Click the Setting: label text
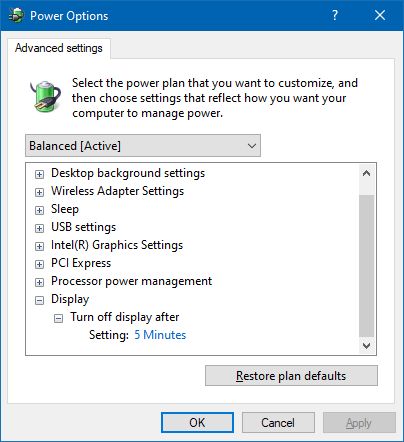The width and height of the screenshot is (404, 442). [109, 335]
